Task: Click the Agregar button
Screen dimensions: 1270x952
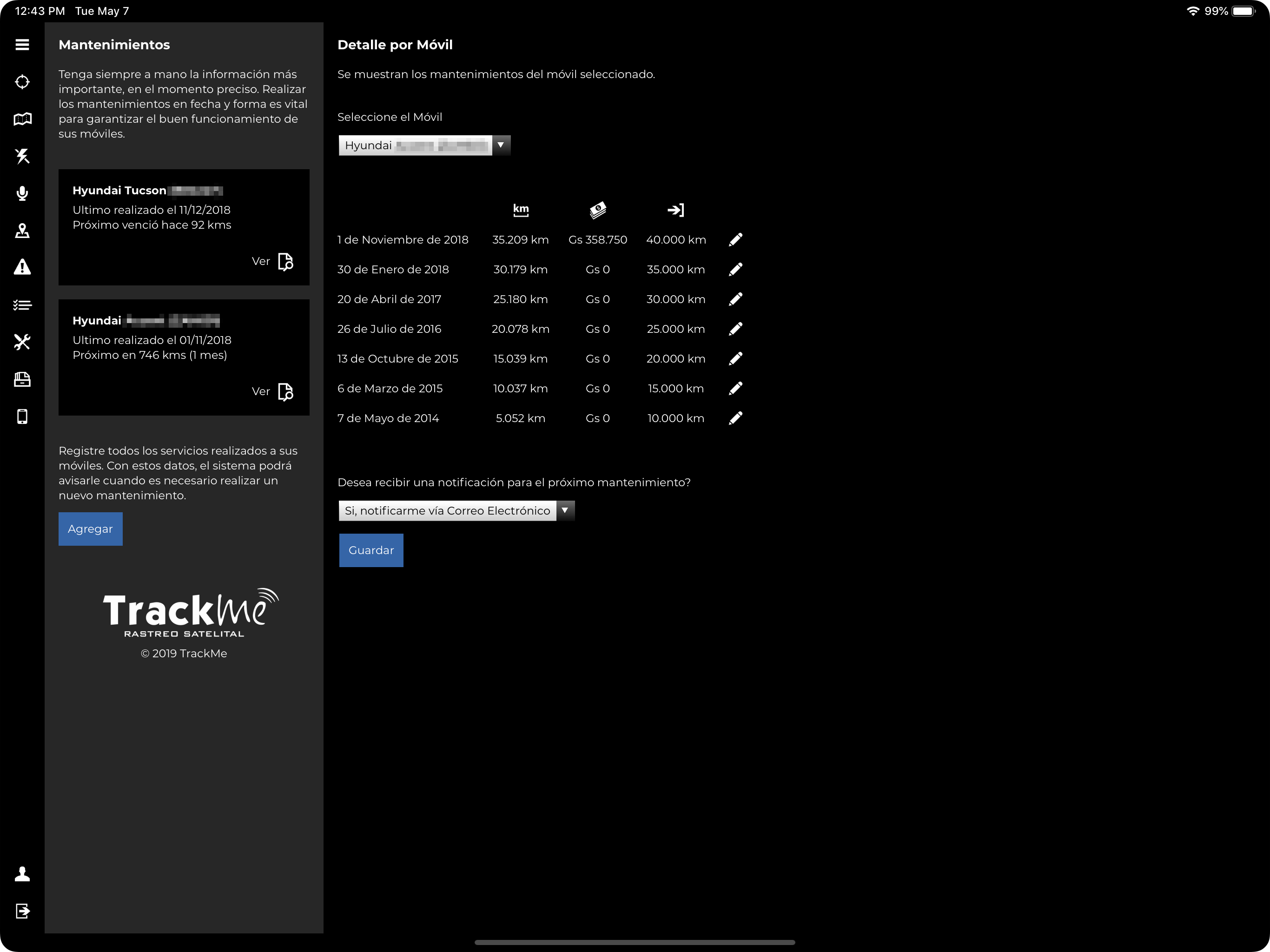Action: pyautogui.click(x=90, y=529)
